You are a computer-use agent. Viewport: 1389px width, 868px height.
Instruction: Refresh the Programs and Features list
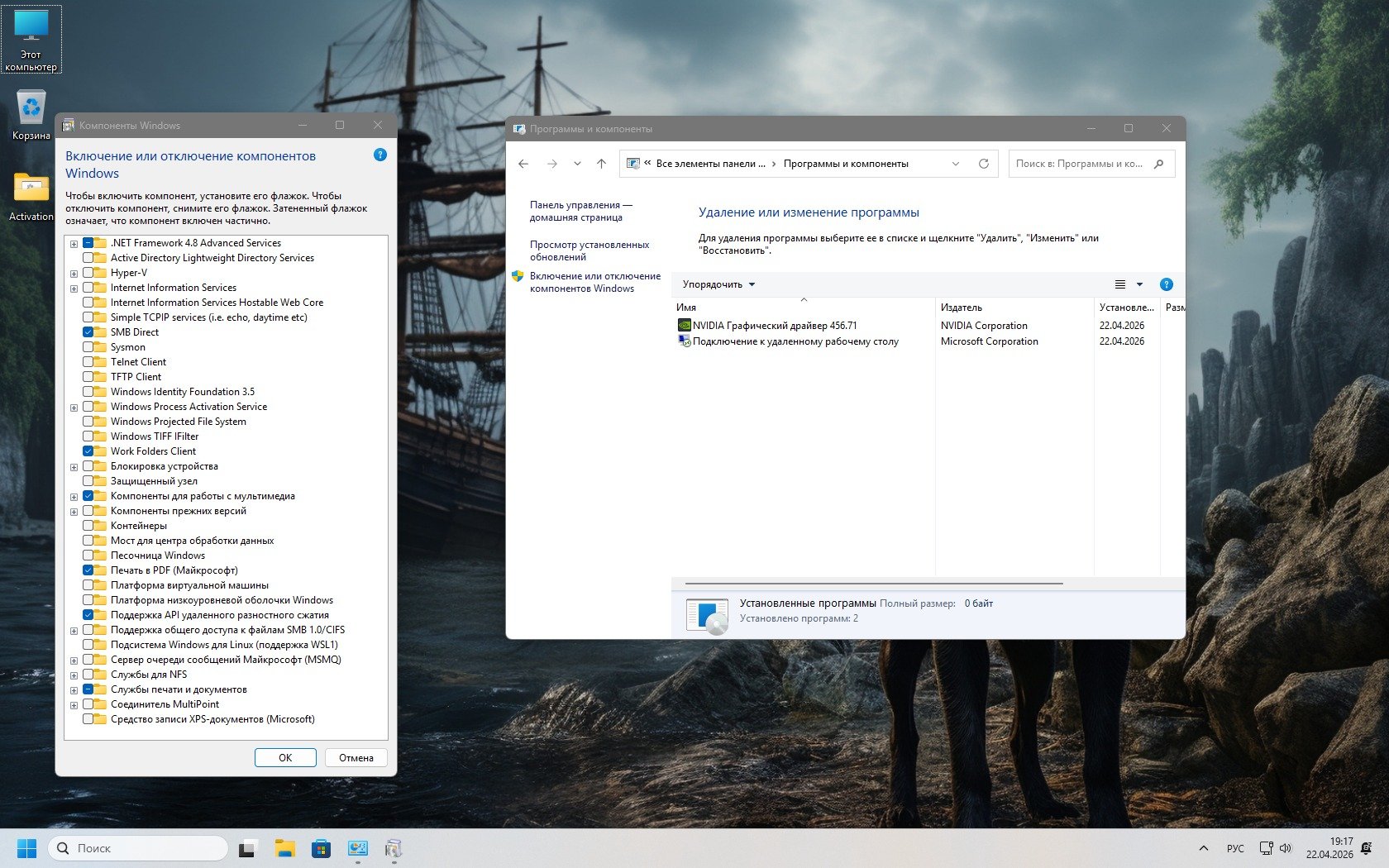point(983,164)
